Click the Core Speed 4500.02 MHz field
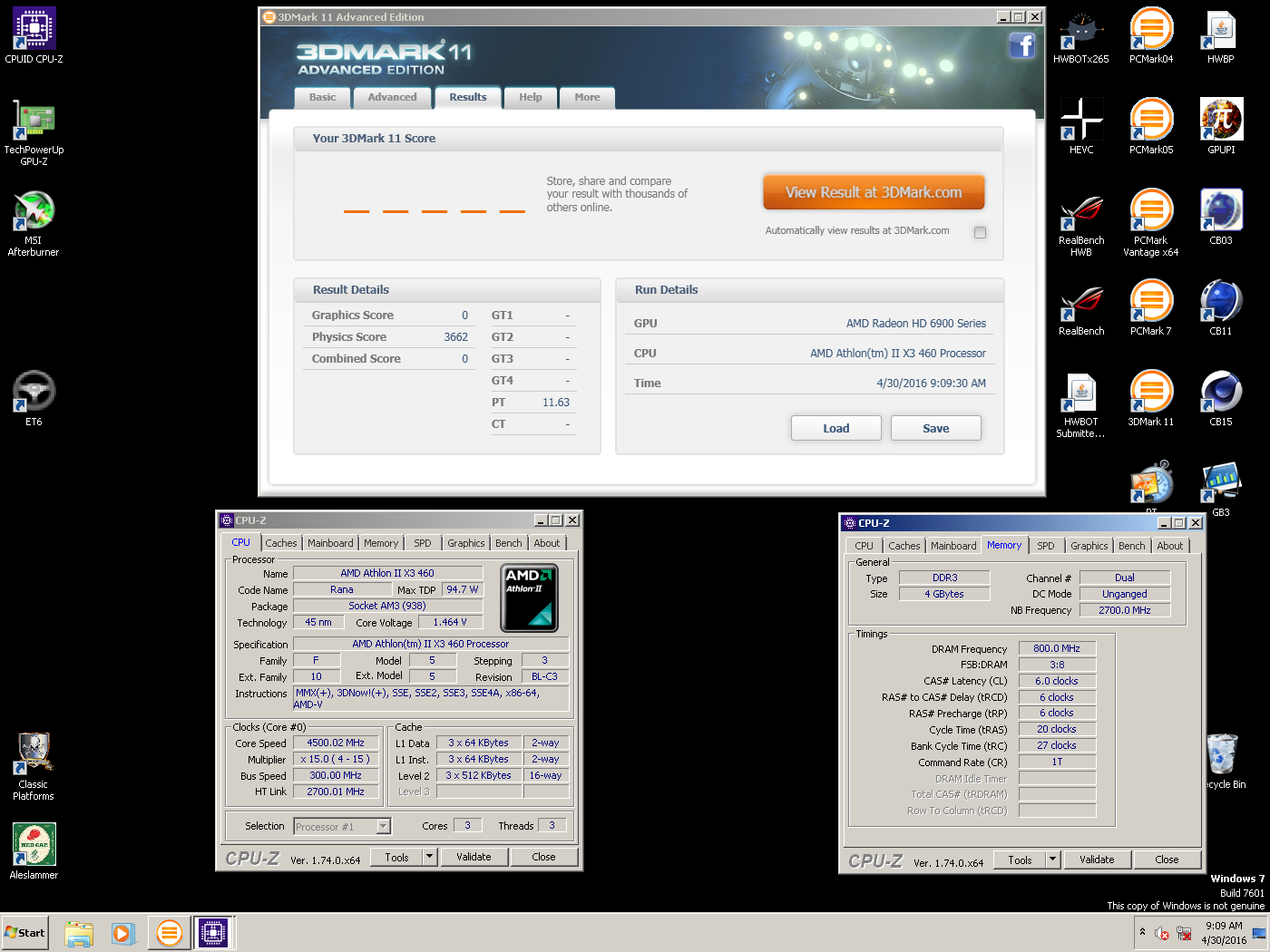The width and height of the screenshot is (1270, 952). coord(336,743)
